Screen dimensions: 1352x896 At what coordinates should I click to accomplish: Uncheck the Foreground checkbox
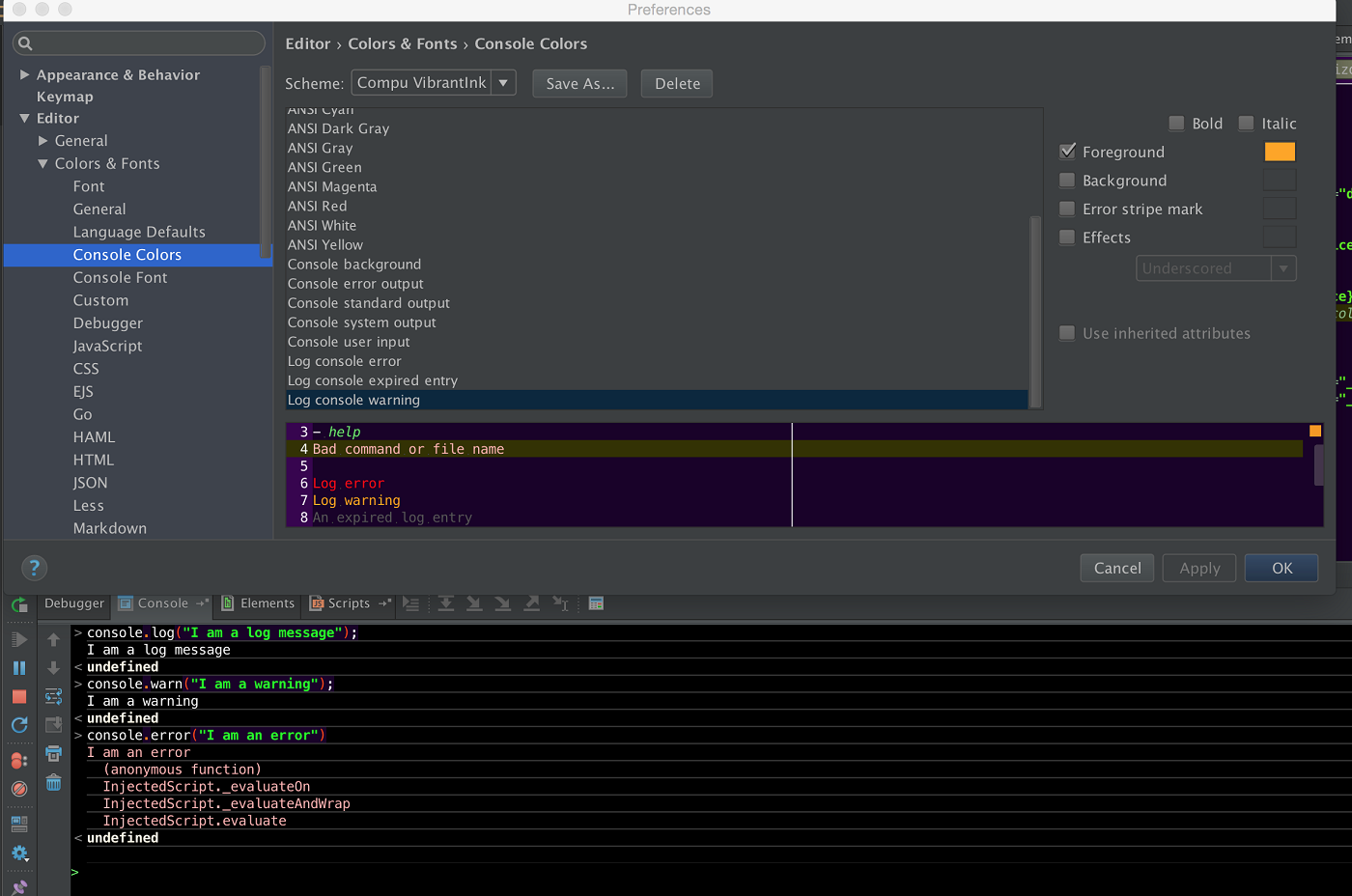tap(1067, 152)
